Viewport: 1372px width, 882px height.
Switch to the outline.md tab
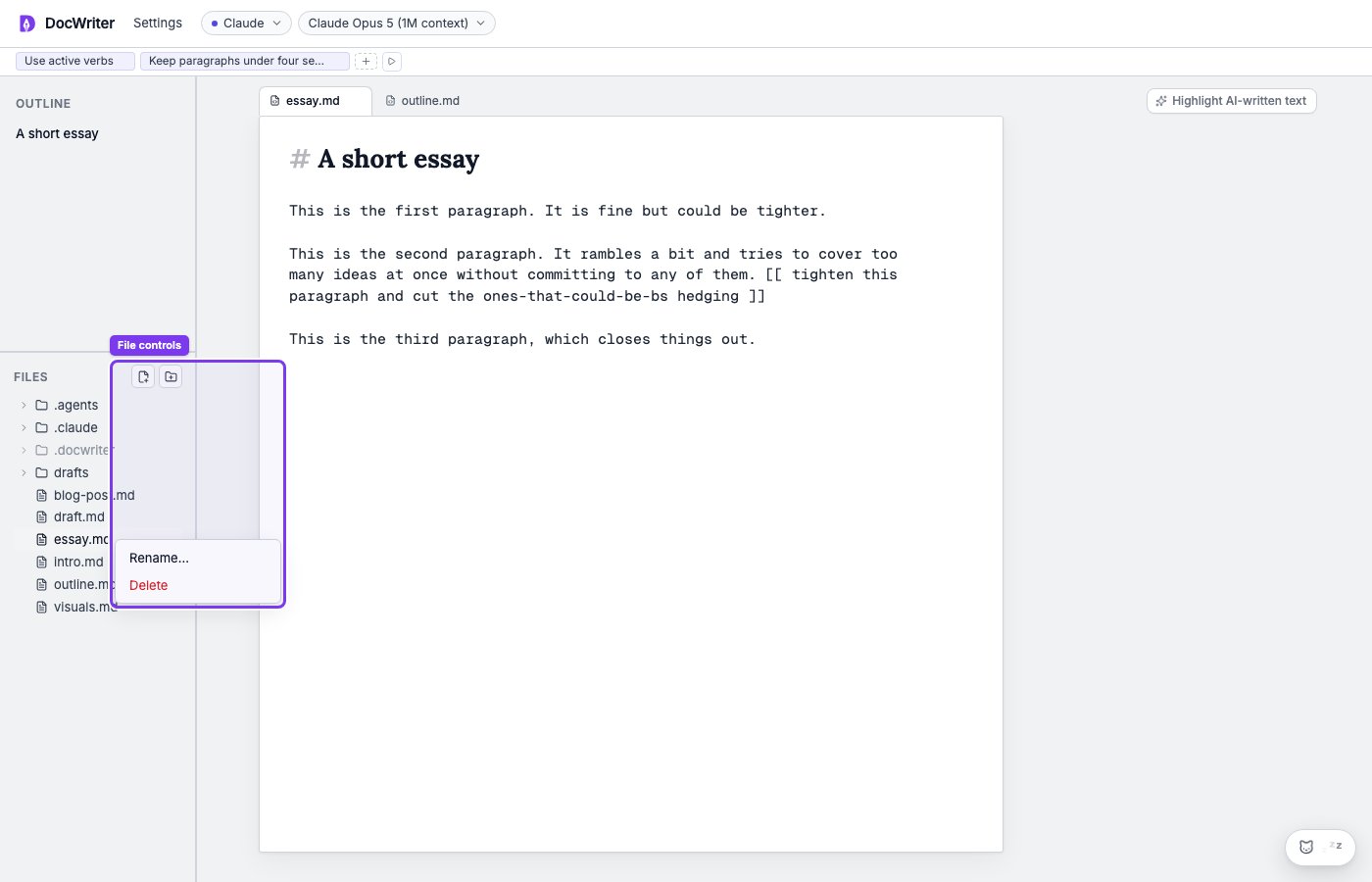click(x=423, y=101)
